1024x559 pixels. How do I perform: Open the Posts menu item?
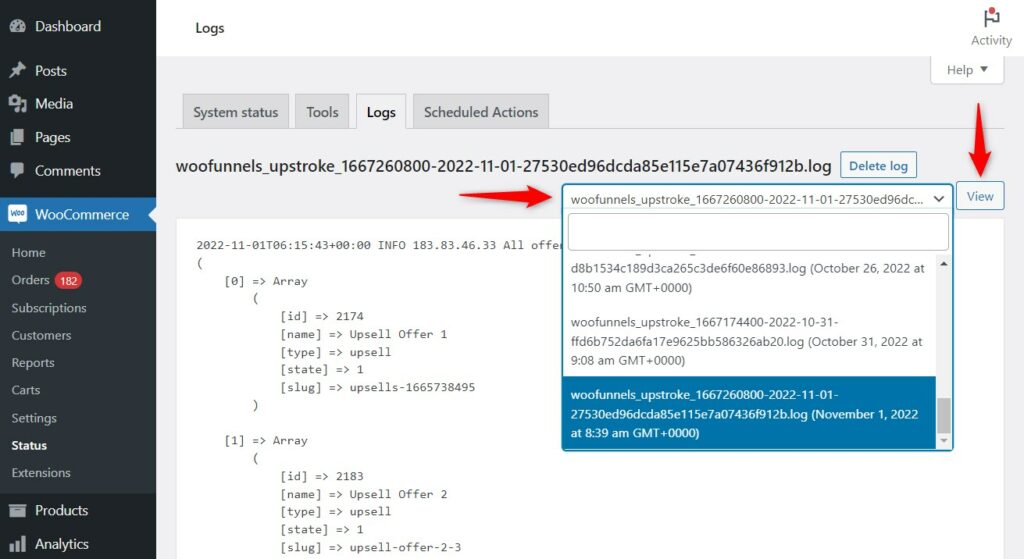tap(51, 71)
